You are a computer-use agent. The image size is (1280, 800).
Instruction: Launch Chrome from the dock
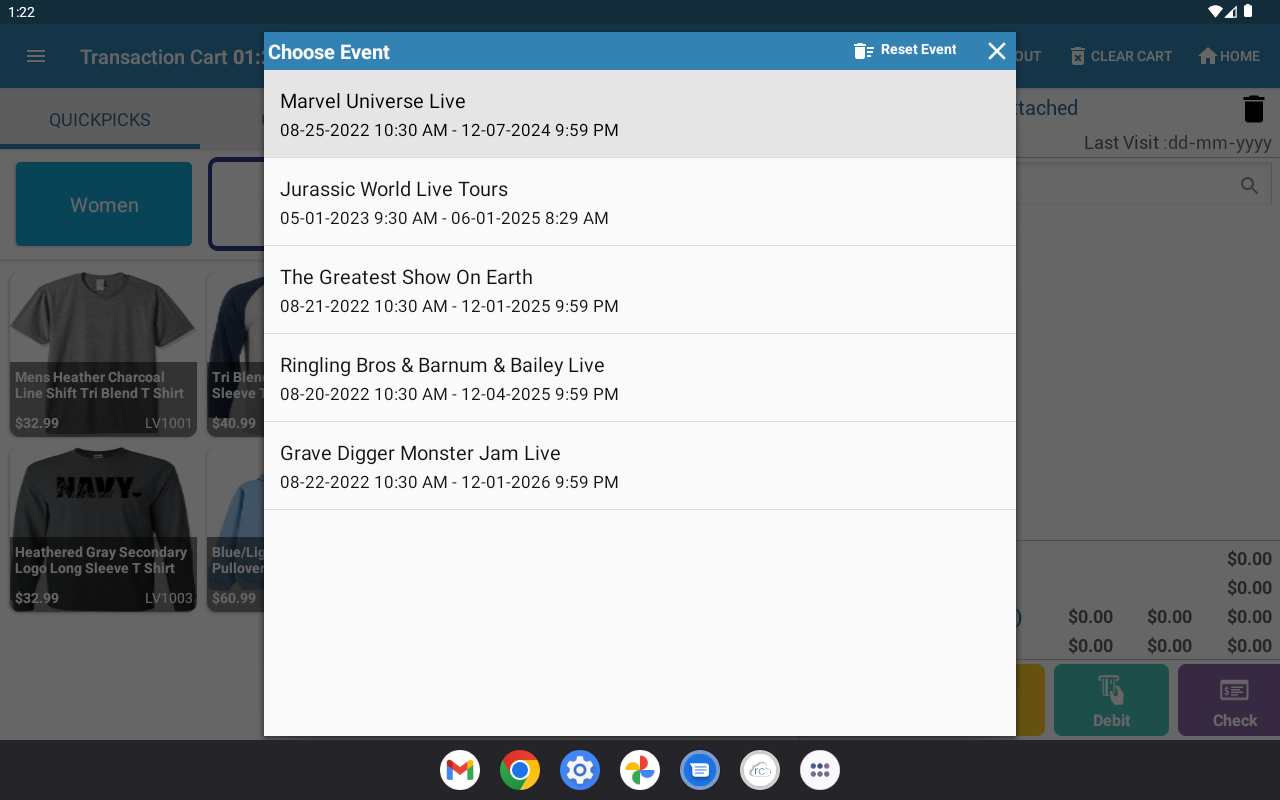(520, 770)
